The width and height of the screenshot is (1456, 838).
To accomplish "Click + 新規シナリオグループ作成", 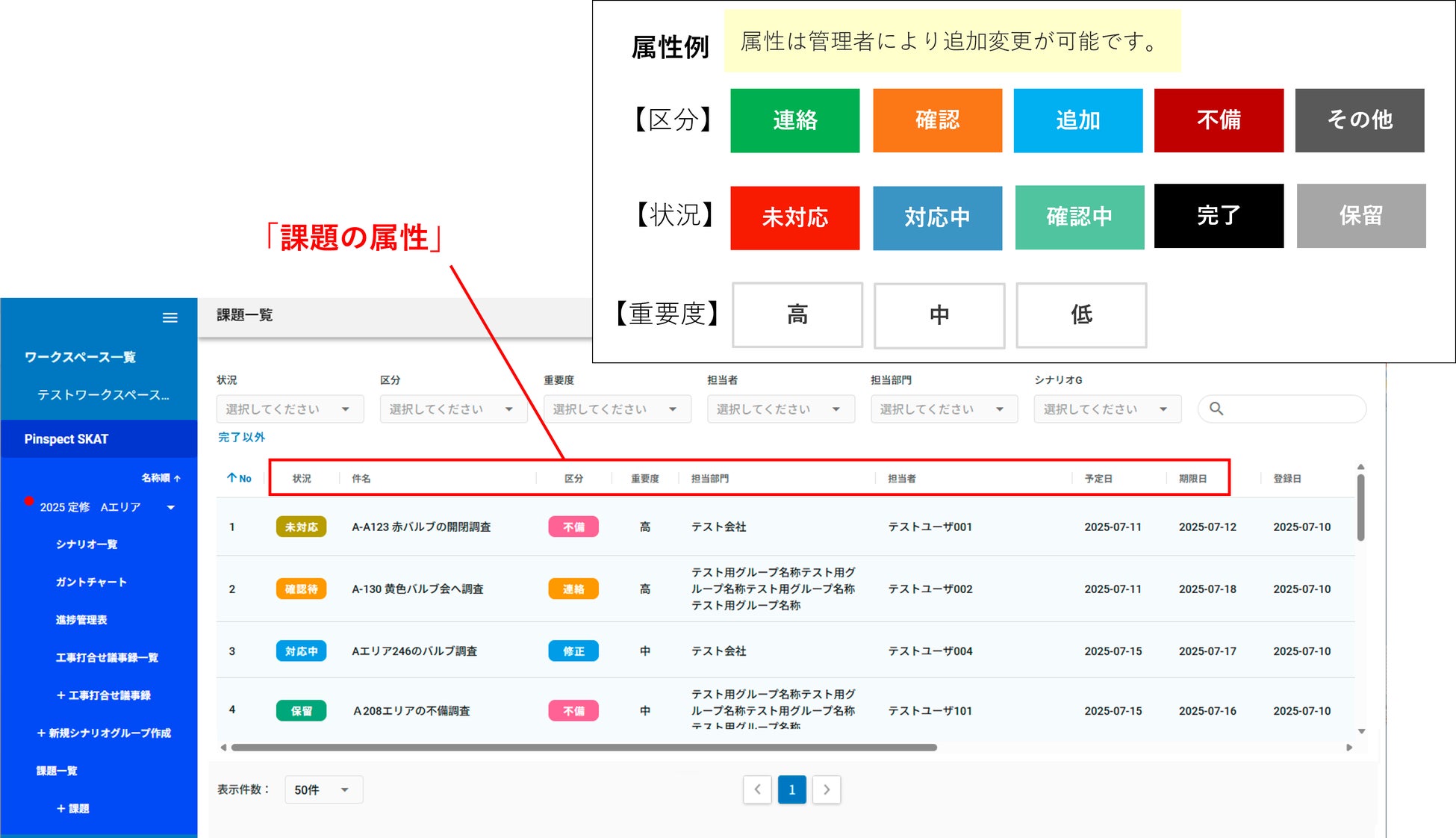I will click(x=104, y=733).
